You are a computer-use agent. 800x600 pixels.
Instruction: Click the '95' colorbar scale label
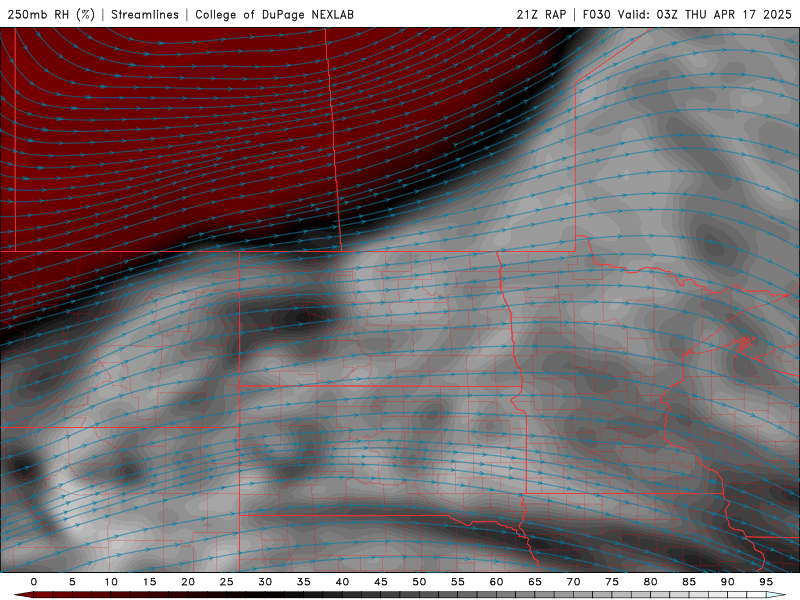coord(766,582)
